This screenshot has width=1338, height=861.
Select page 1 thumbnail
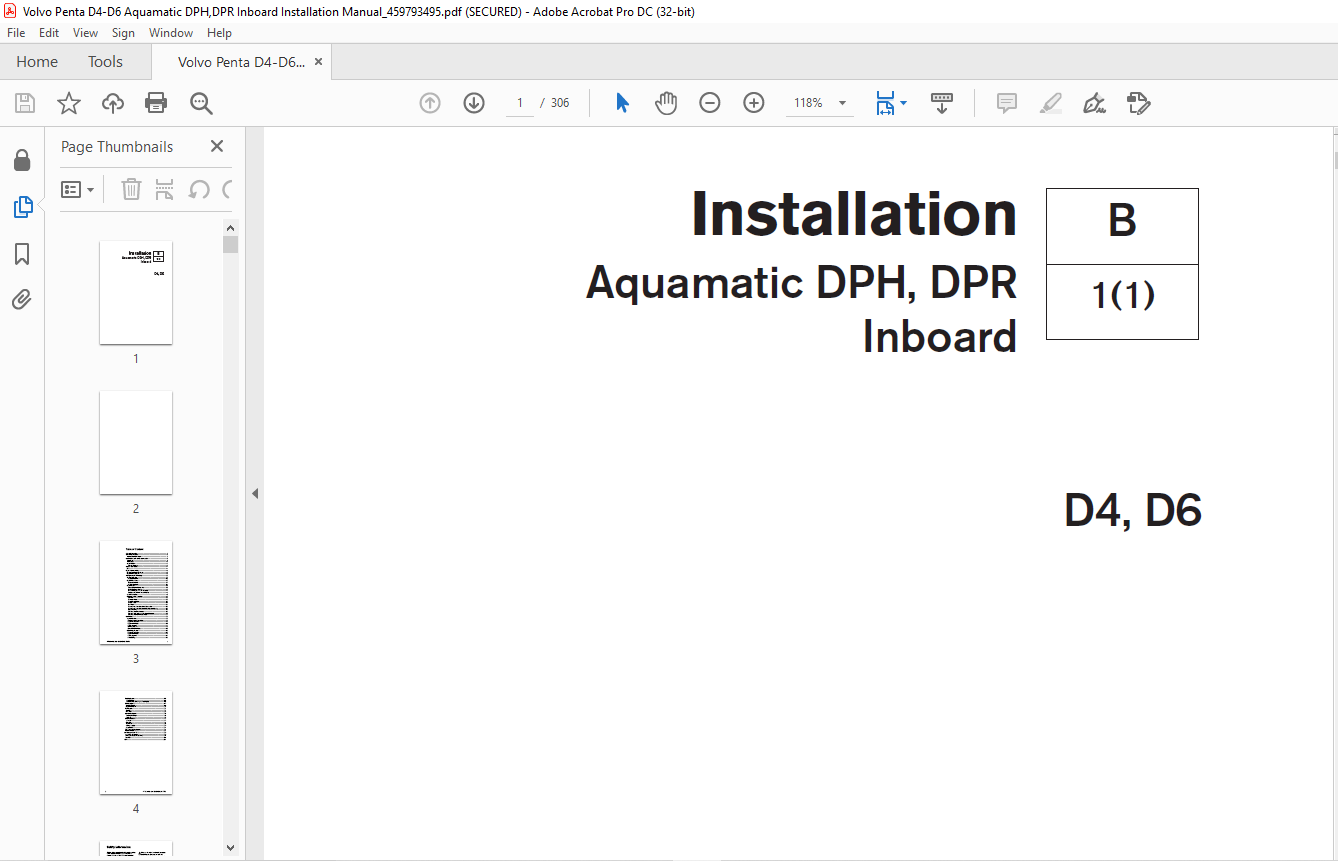coord(136,292)
